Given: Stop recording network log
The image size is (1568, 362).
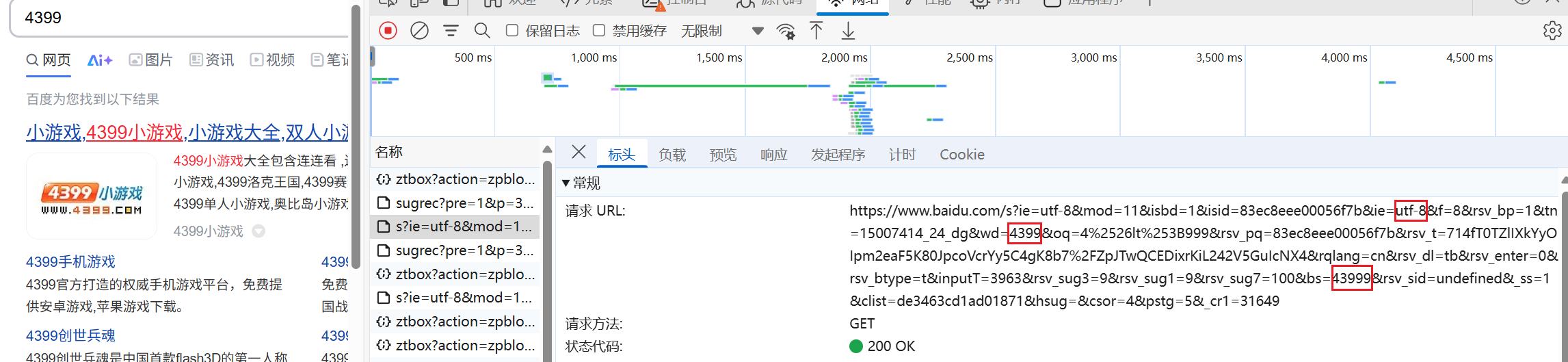Looking at the screenshot, I should (x=388, y=31).
